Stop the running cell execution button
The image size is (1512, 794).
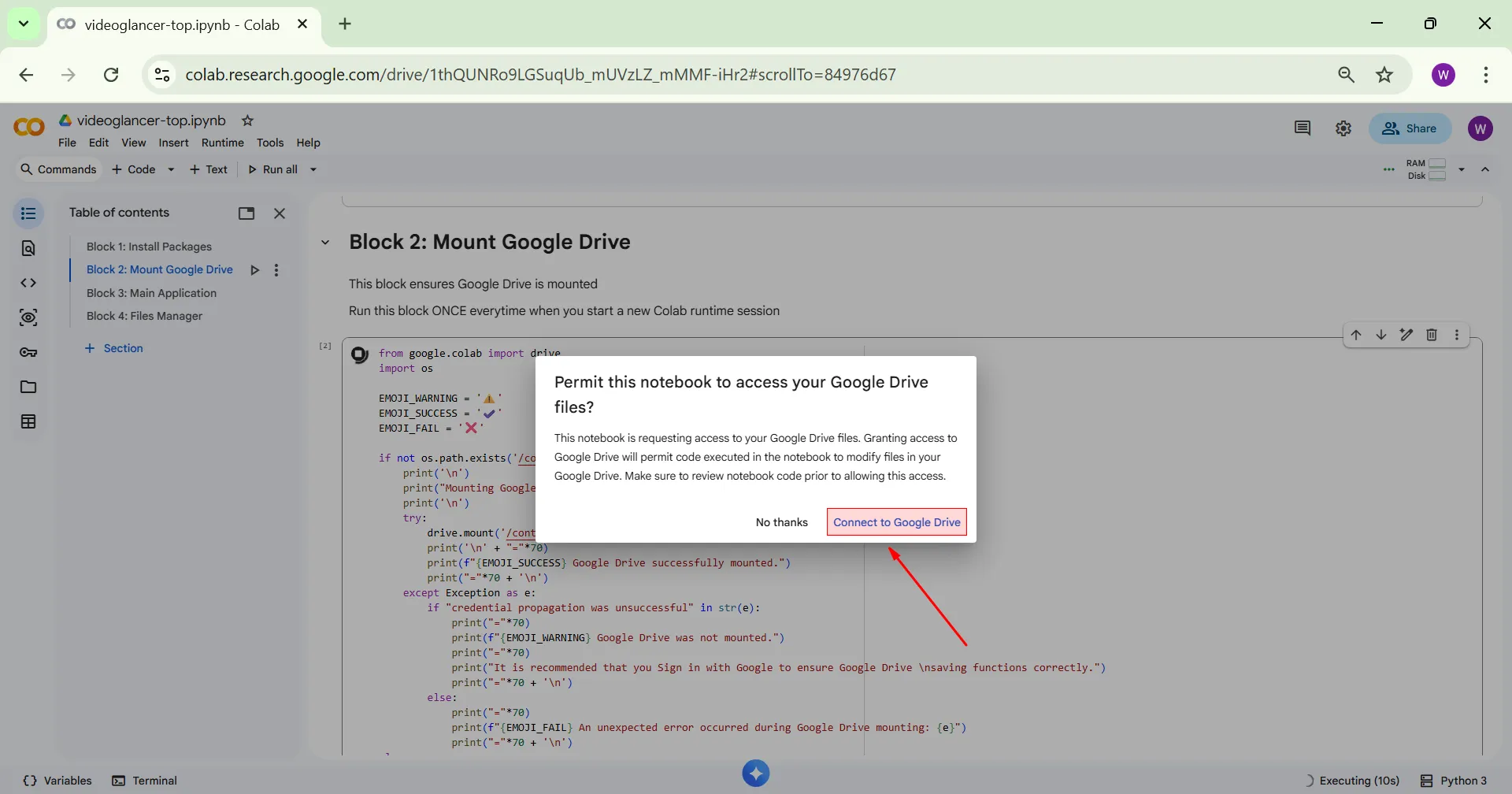(360, 355)
